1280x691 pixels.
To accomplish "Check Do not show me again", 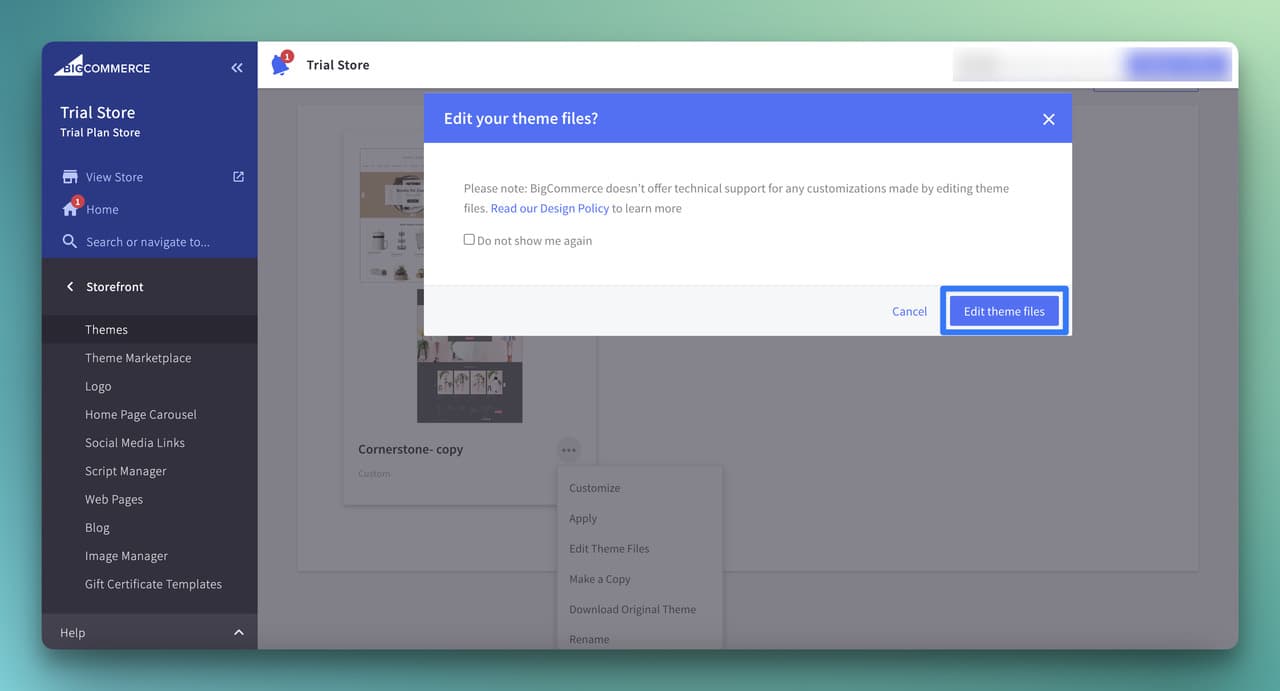I will pos(469,240).
